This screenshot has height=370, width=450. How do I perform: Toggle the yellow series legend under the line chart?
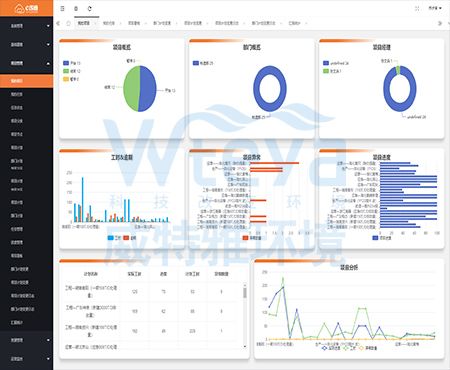368,348
